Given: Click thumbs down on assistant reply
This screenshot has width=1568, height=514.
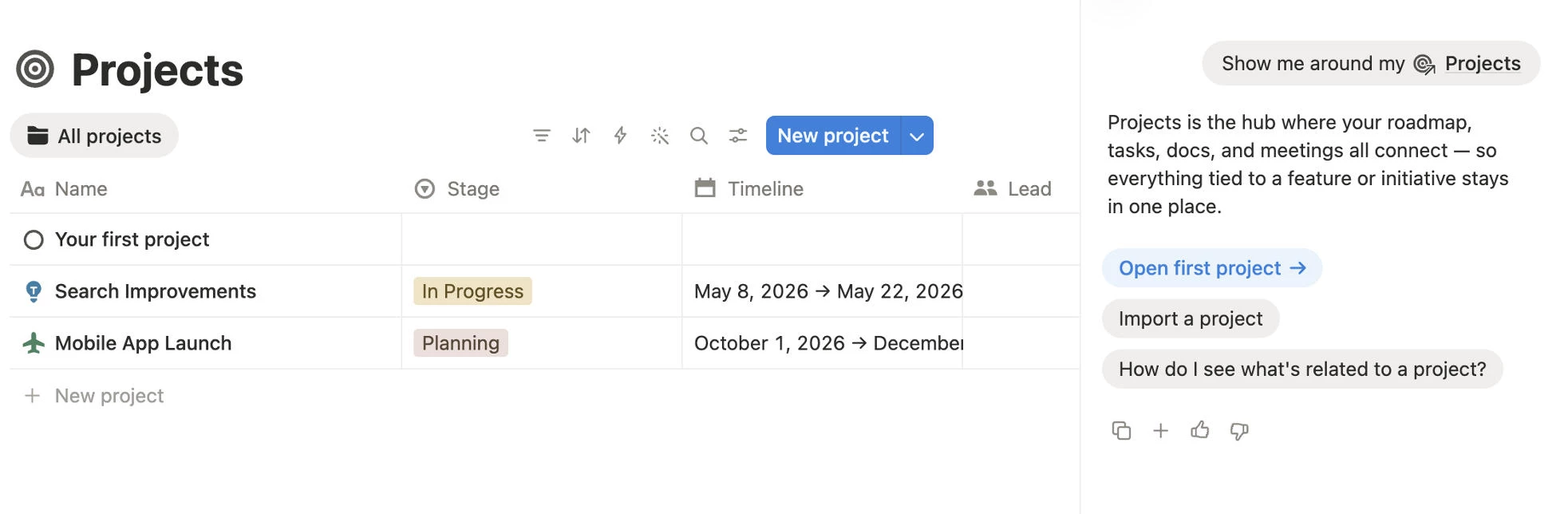Looking at the screenshot, I should coord(1238,431).
